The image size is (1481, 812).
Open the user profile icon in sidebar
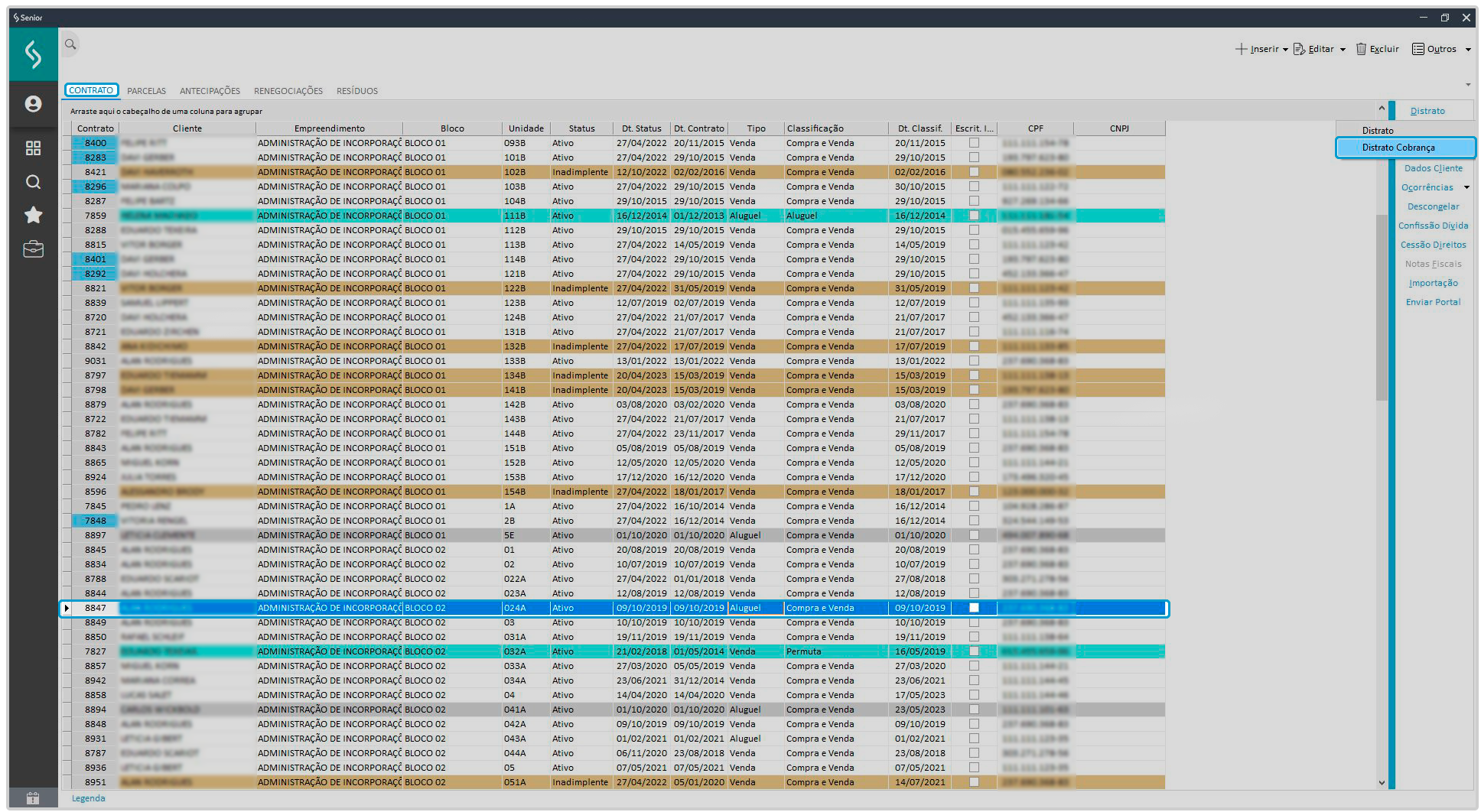pyautogui.click(x=33, y=104)
